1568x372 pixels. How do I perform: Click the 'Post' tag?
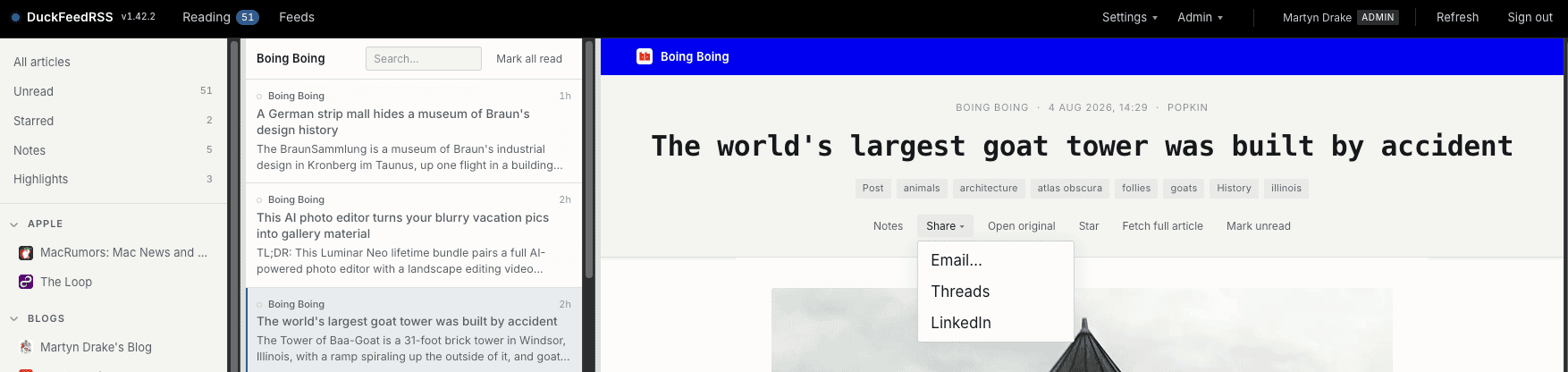(873, 189)
